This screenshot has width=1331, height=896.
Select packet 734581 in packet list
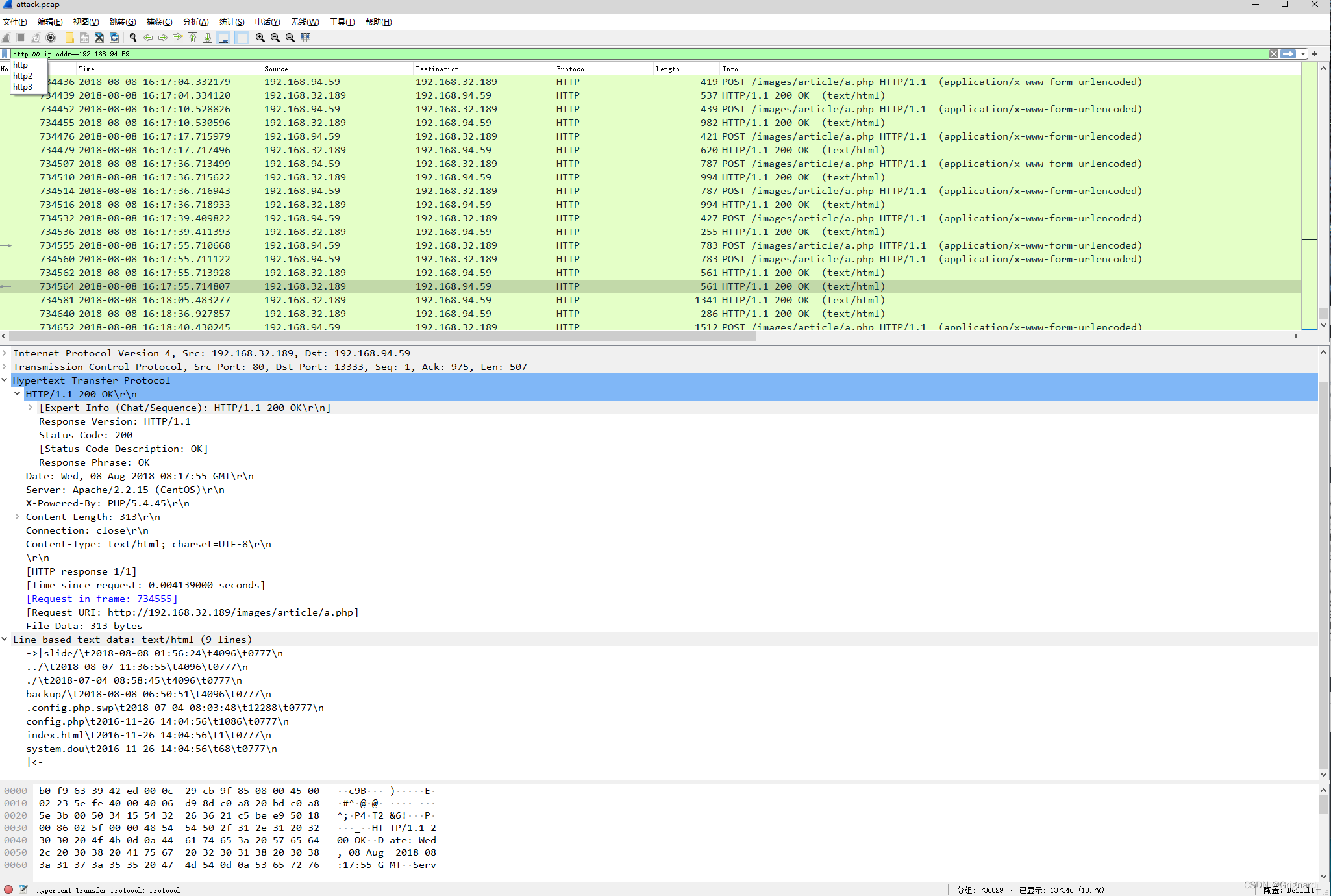click(x=651, y=300)
